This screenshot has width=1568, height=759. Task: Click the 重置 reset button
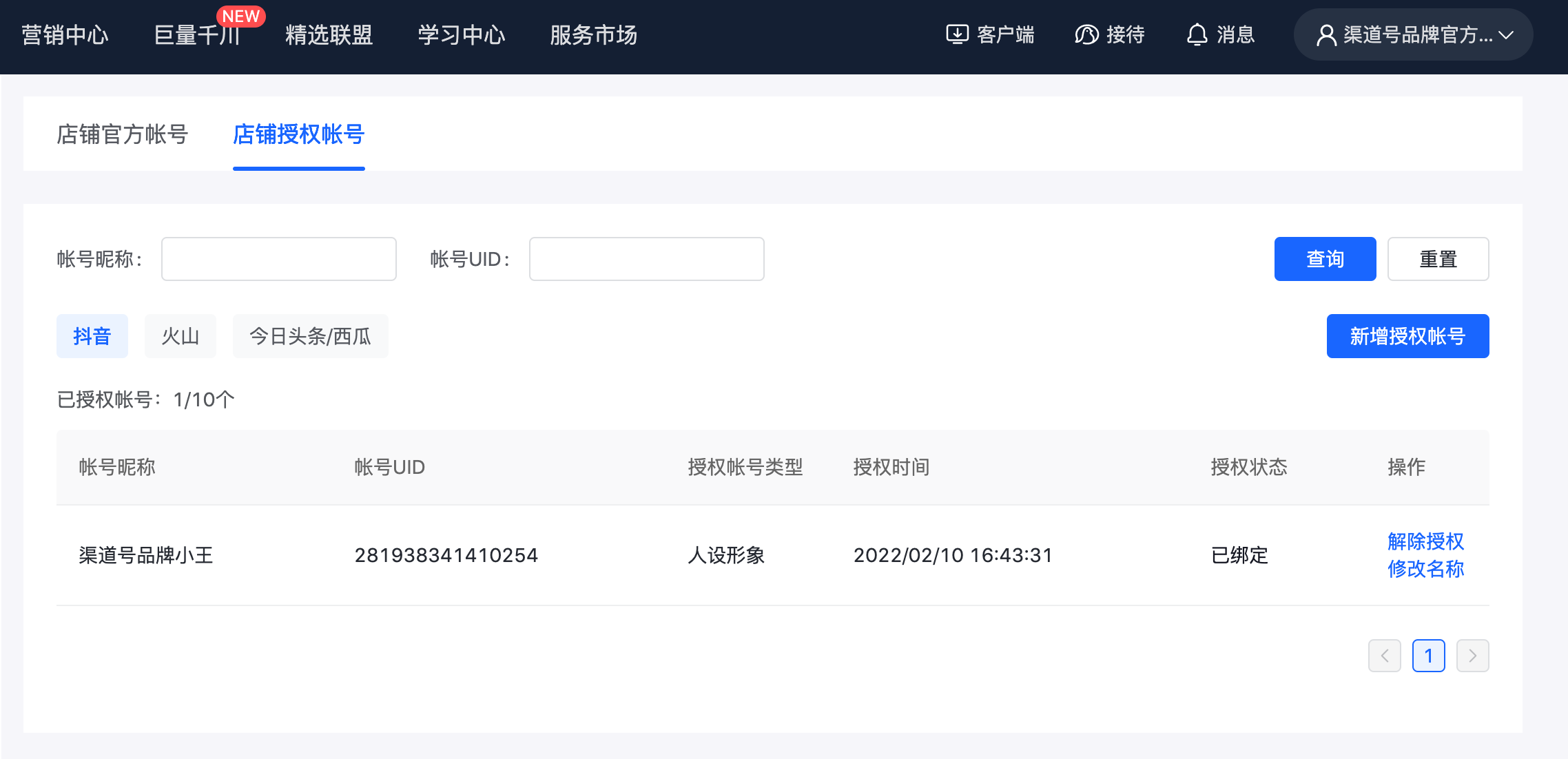tap(1438, 259)
